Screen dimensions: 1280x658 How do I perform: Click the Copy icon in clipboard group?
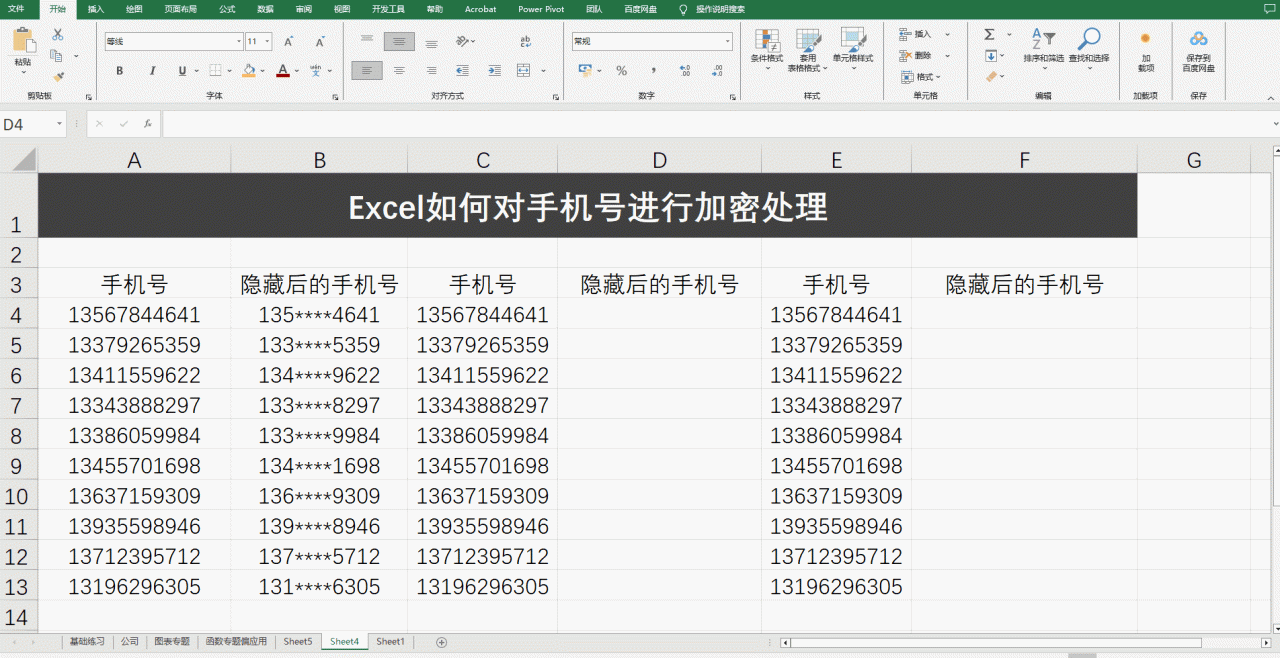(56, 55)
